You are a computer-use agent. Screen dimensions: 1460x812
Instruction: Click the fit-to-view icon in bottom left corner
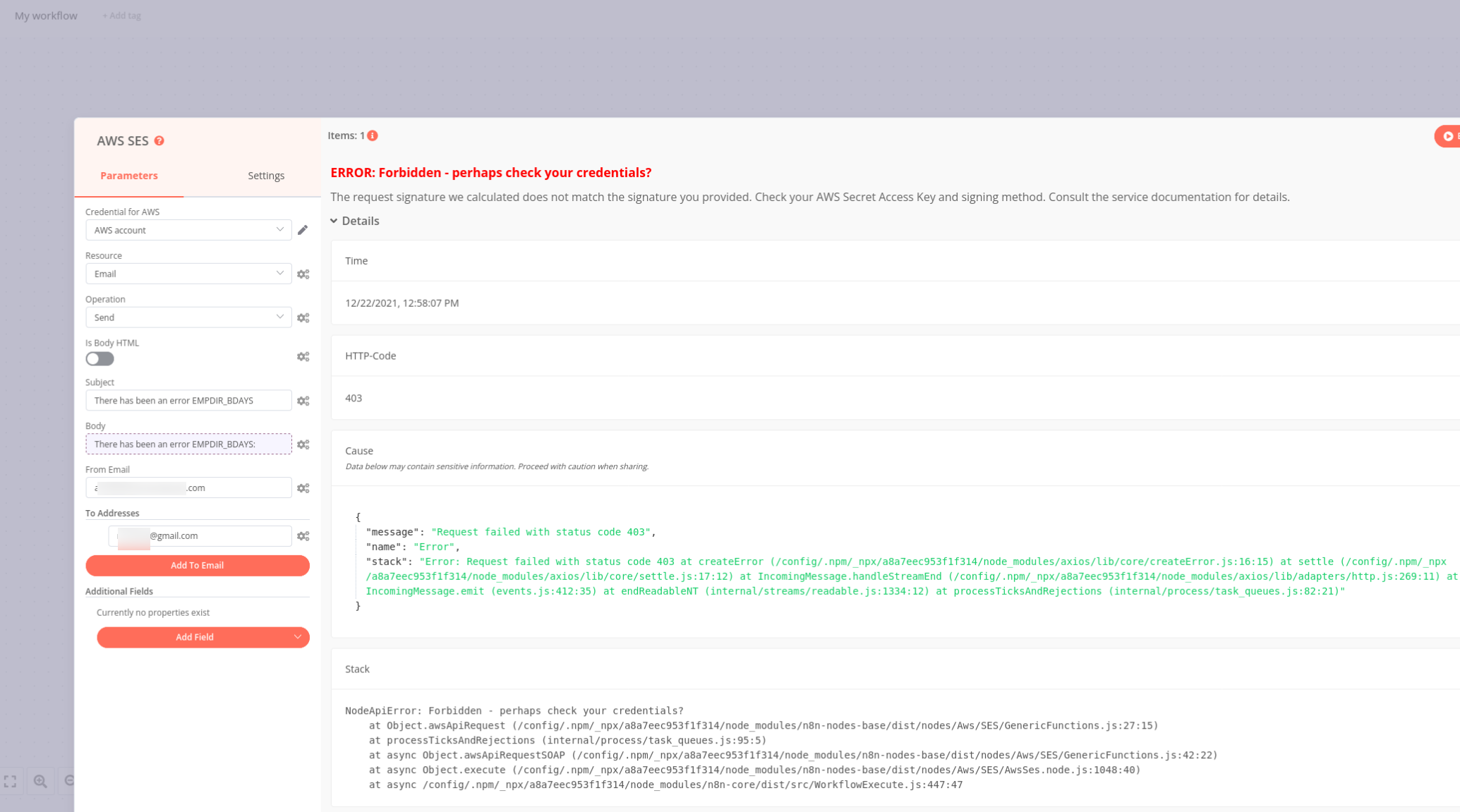pos(11,781)
